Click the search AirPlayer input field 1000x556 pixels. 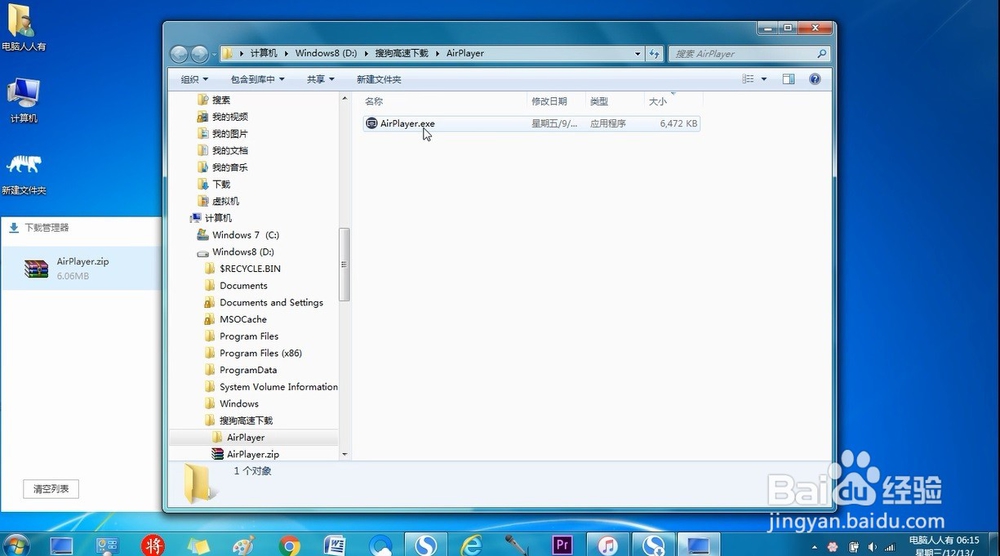coord(743,54)
